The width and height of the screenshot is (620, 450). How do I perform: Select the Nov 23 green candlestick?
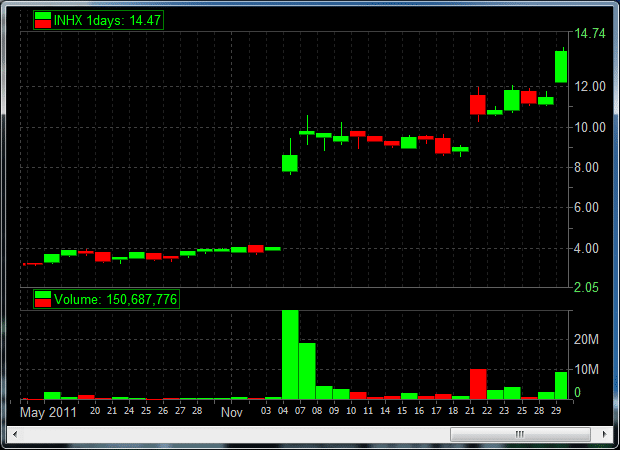click(512, 100)
